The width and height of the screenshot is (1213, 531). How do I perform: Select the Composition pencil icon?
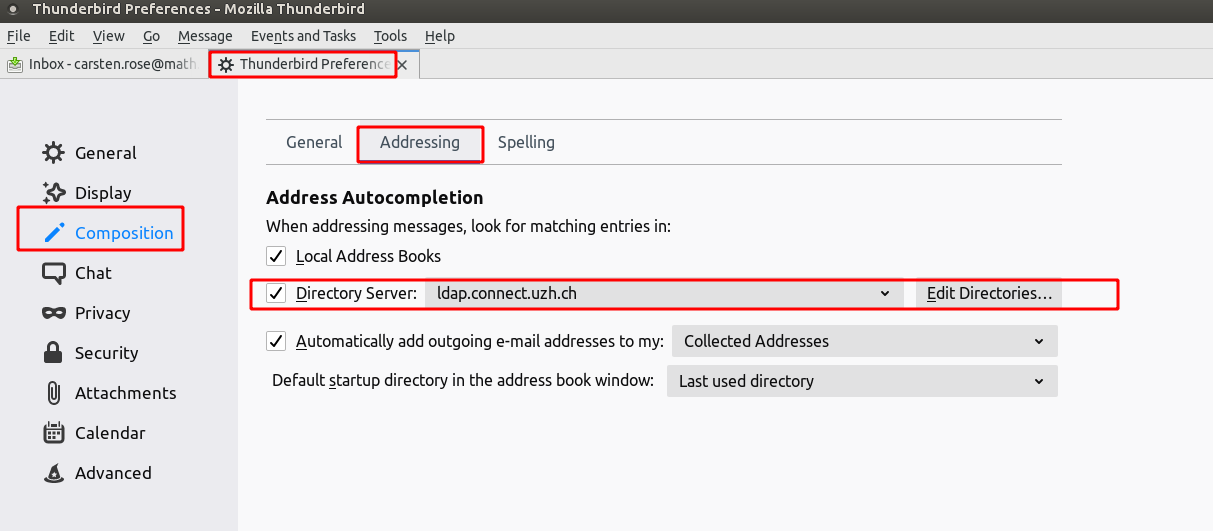coord(53,233)
